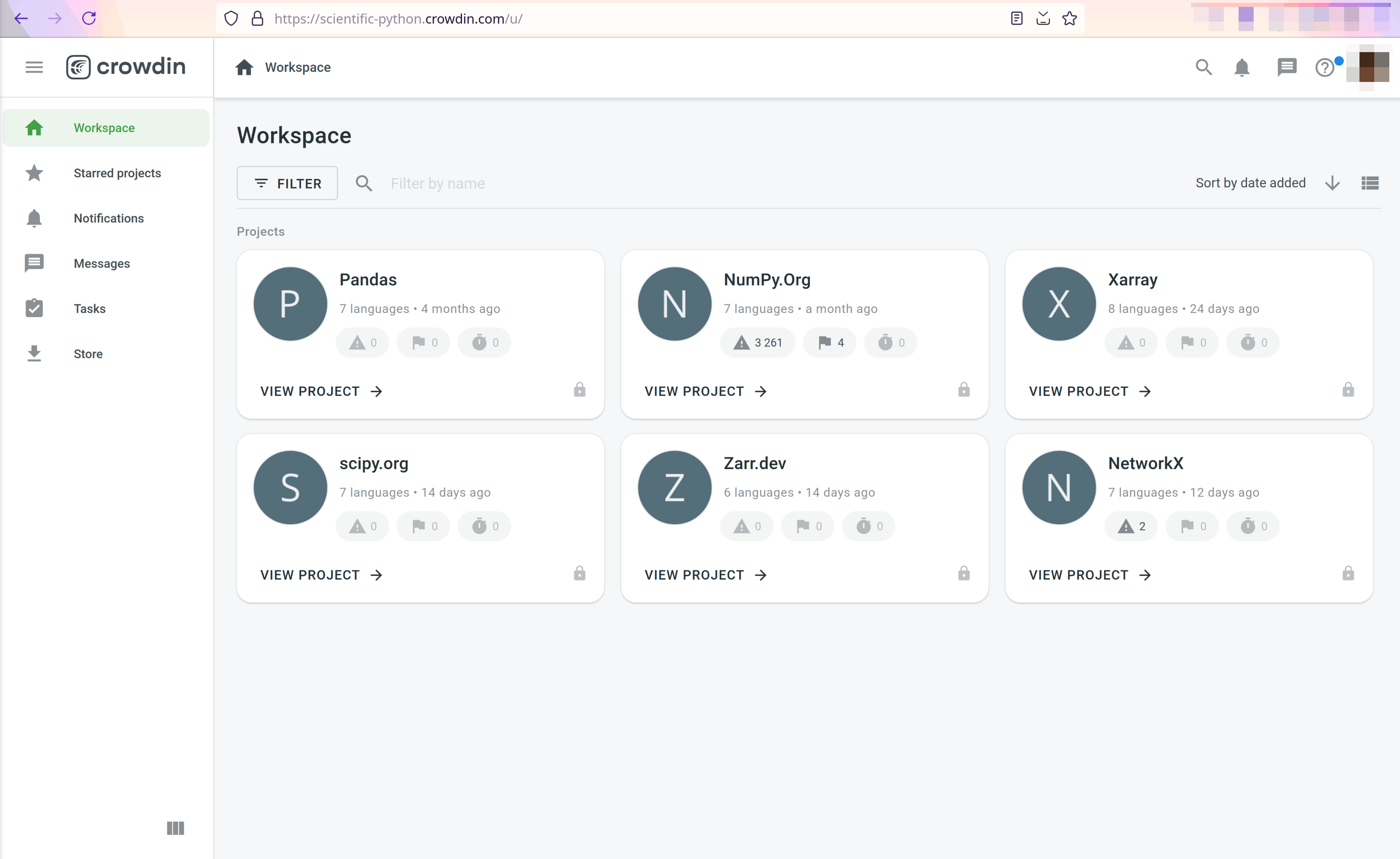The width and height of the screenshot is (1400, 859).
Task: Click the magnifier icon beside Filter by name
Action: coord(364,183)
